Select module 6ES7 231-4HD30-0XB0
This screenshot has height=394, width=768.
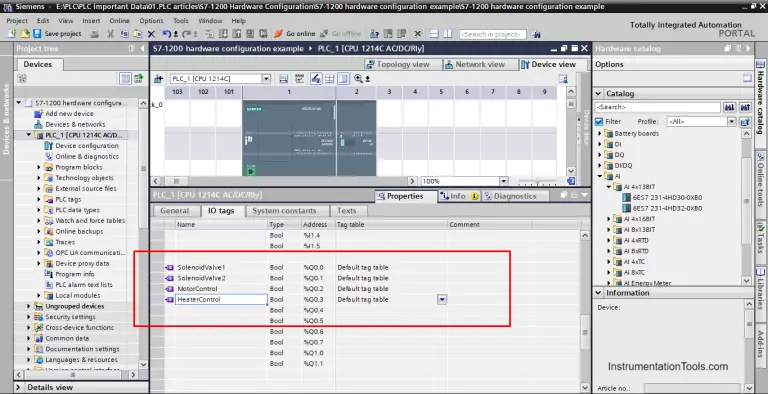pyautogui.click(x=667, y=197)
